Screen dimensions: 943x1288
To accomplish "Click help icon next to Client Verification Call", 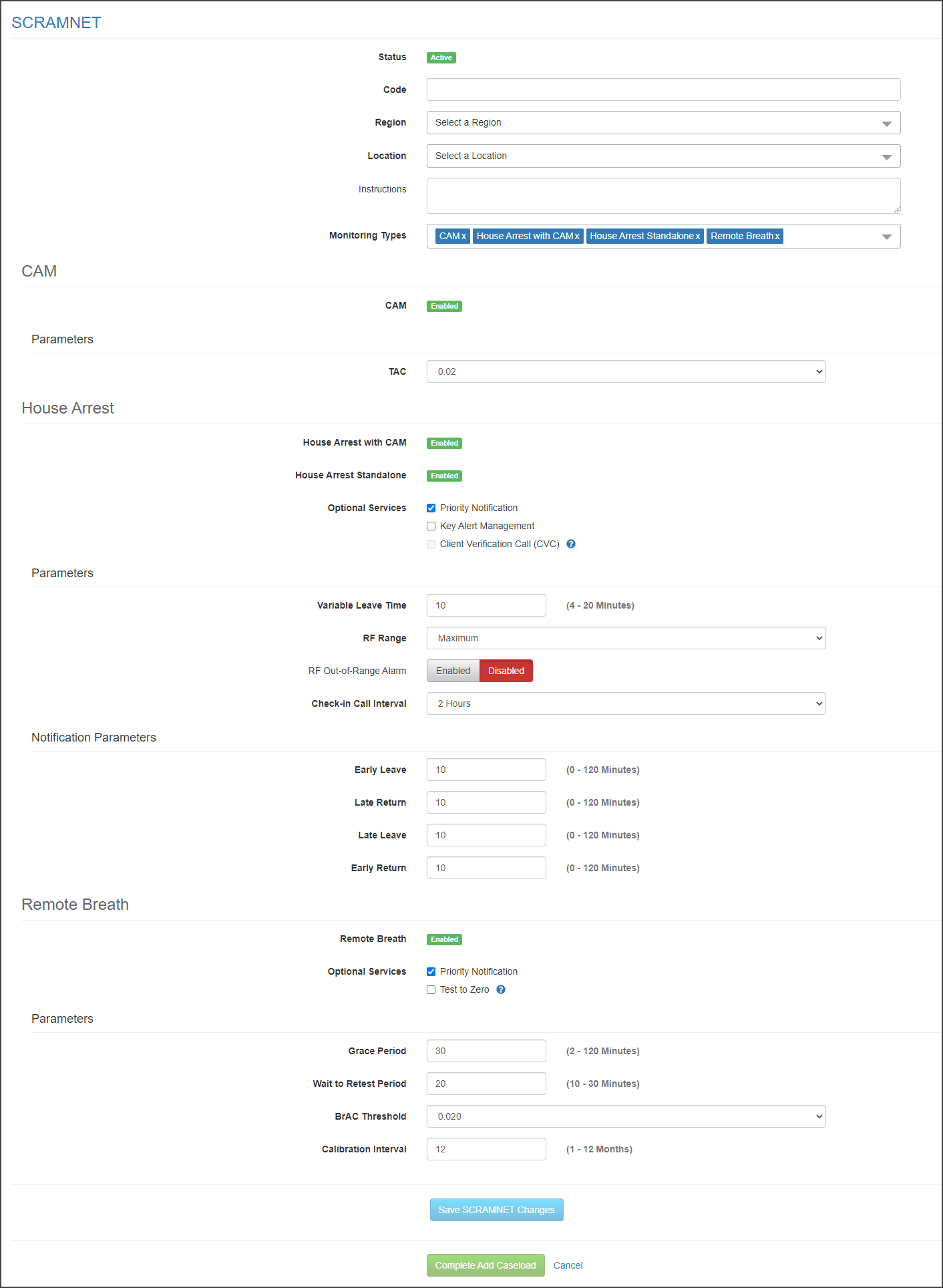I will pyautogui.click(x=571, y=544).
